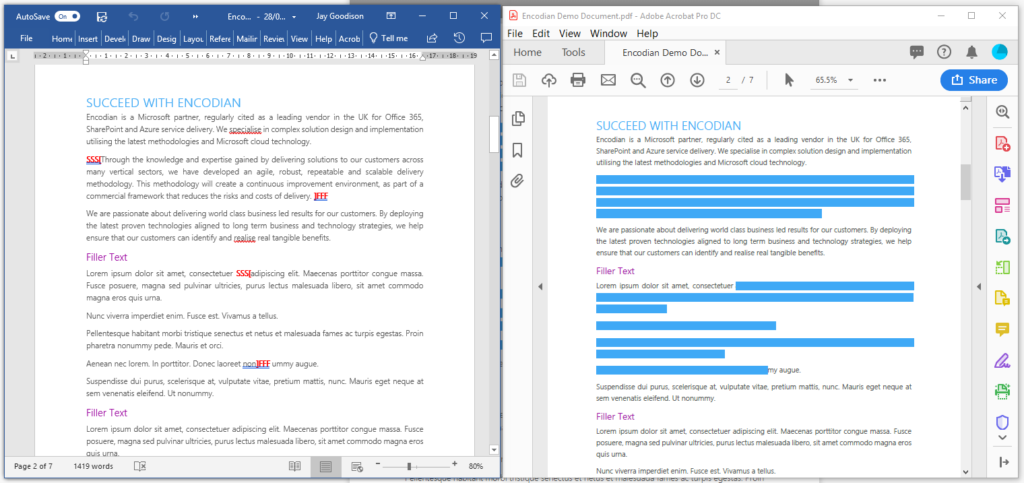This screenshot has height=483, width=1024.
Task: Click the Redo arrow in Word
Action: [165, 16]
